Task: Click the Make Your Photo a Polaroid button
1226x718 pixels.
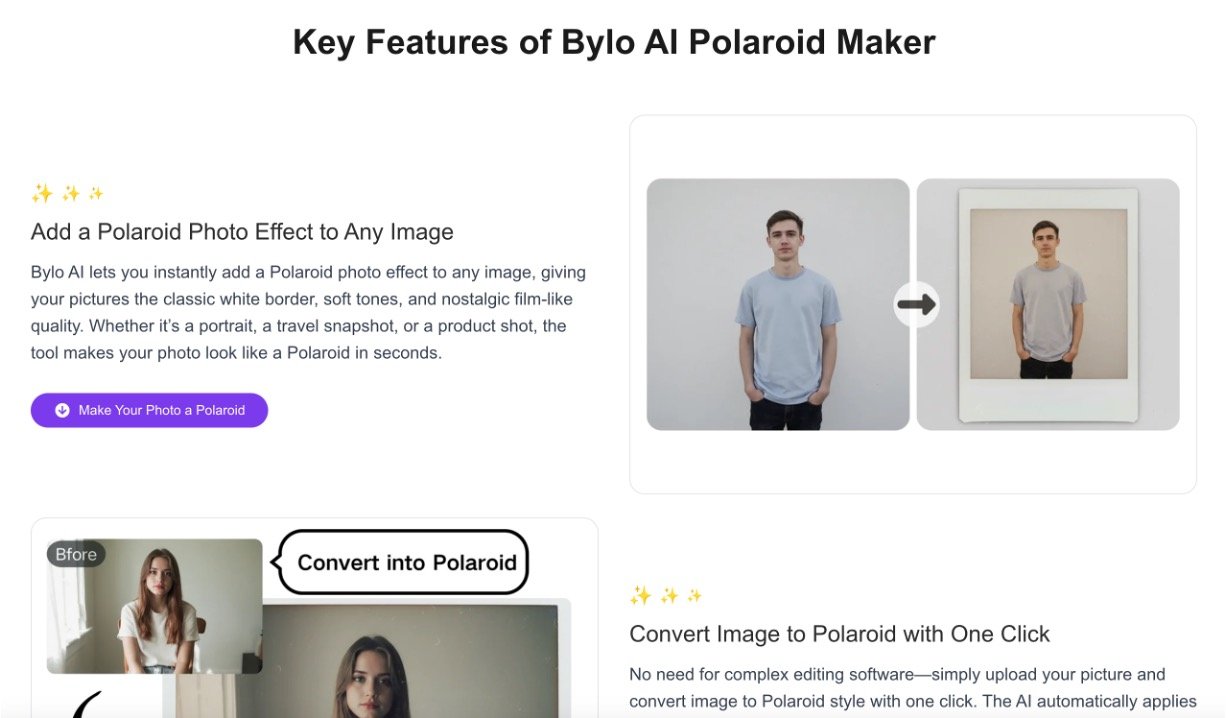Action: coord(149,410)
